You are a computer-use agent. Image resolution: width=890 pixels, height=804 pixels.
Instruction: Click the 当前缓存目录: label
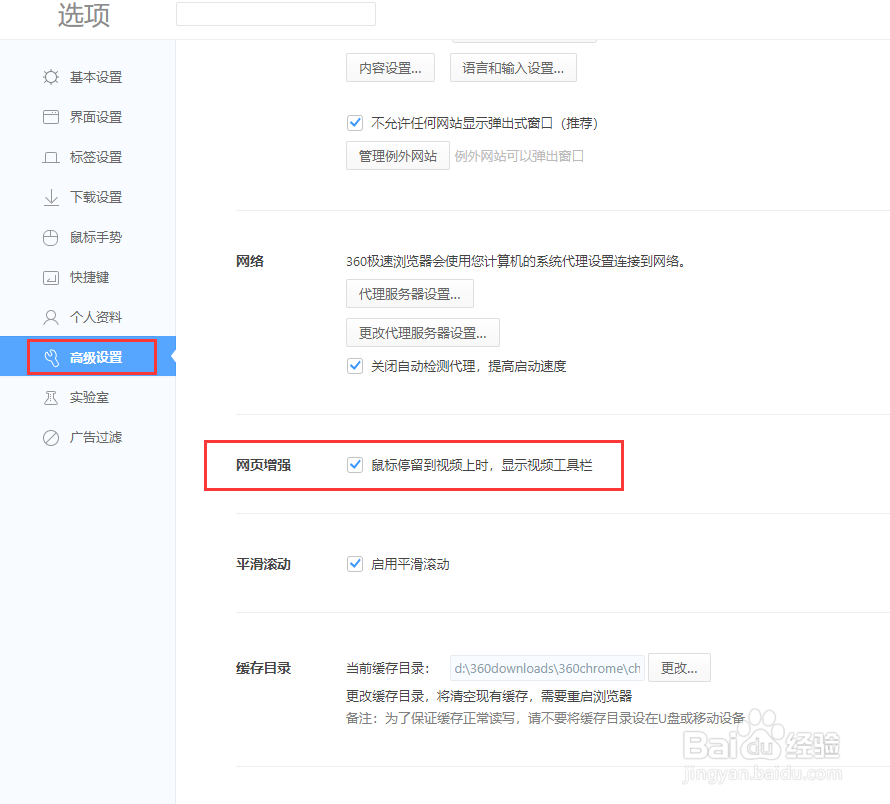click(x=388, y=668)
